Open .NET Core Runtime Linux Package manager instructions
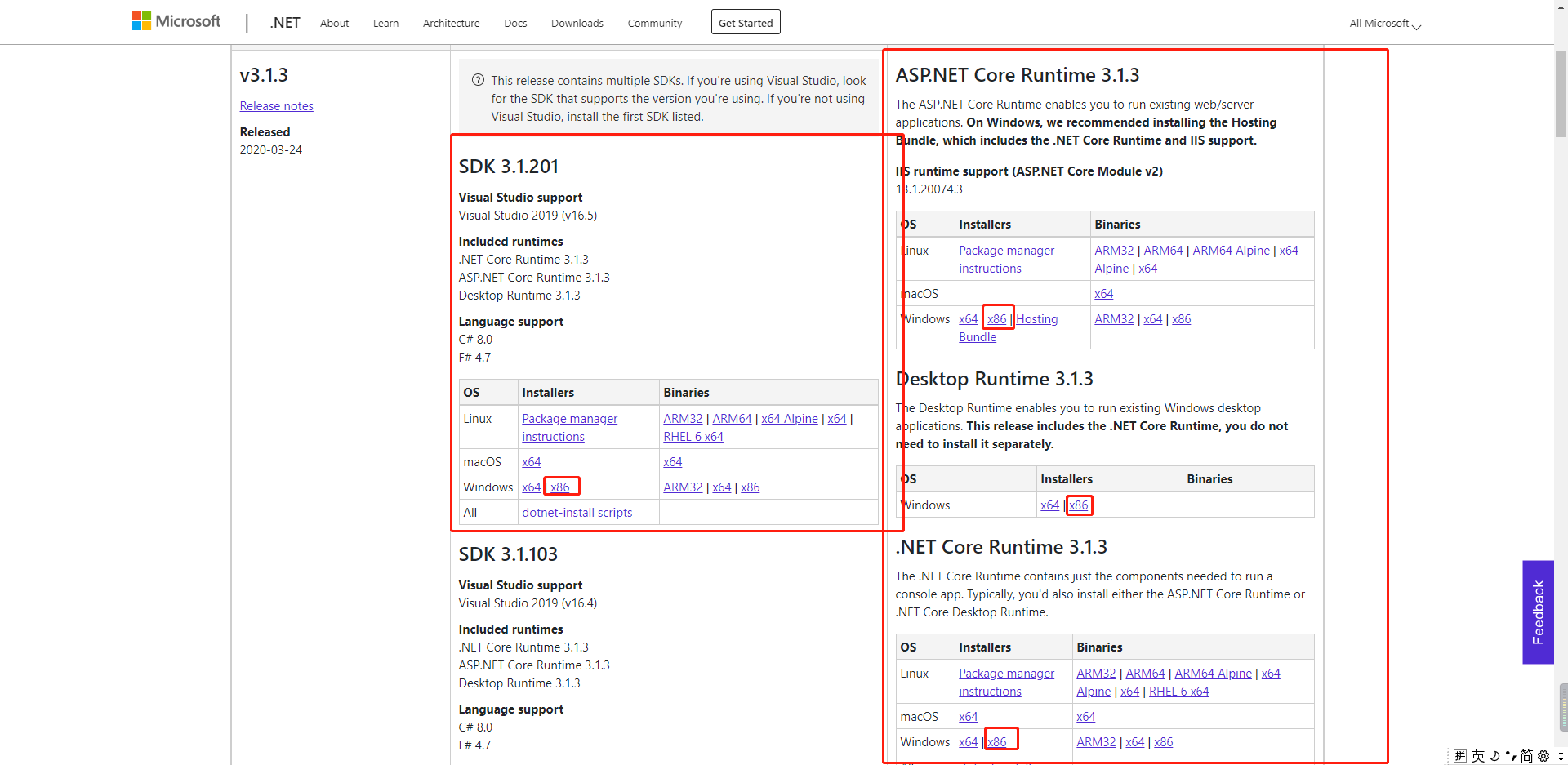This screenshot has width=1568, height=765. point(1006,683)
